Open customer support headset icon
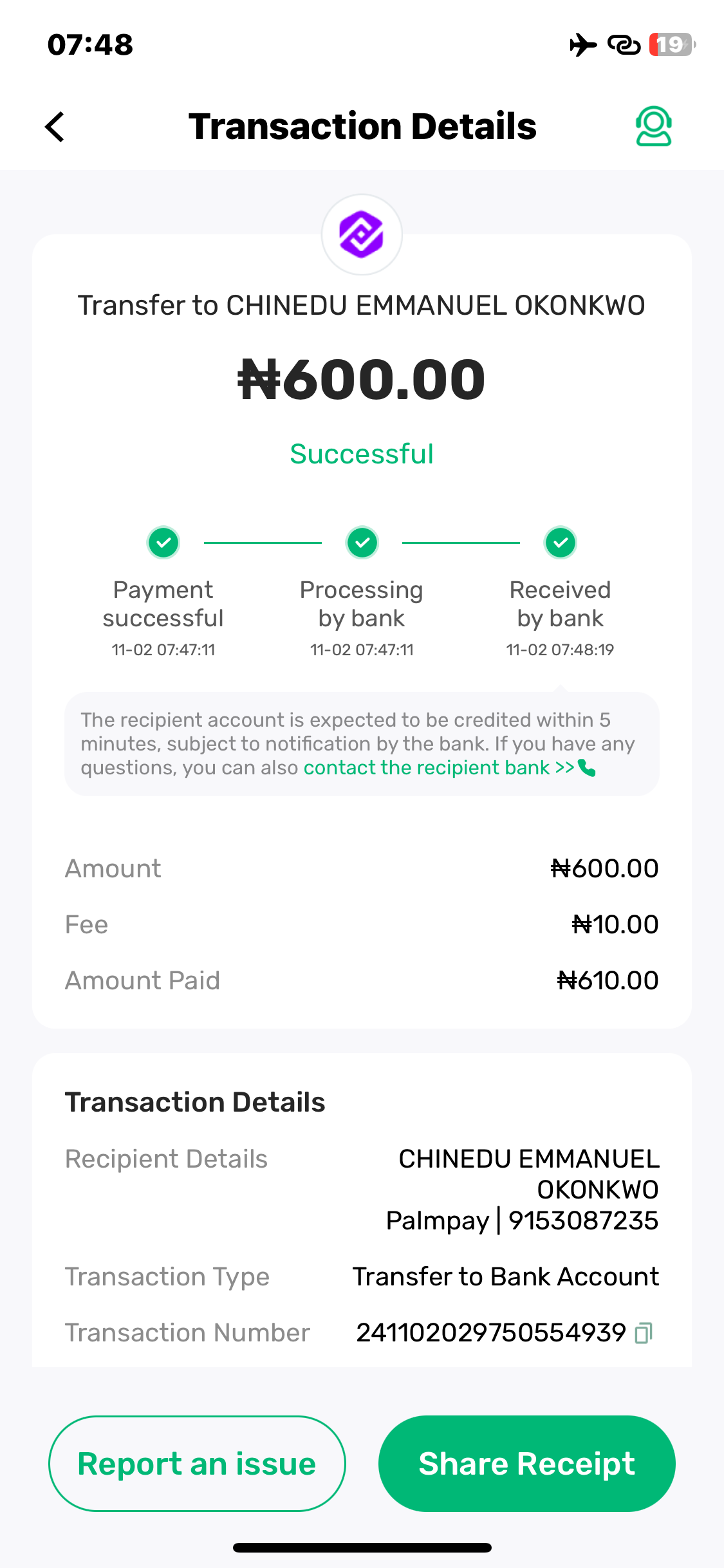The width and height of the screenshot is (724, 1568). point(653,126)
